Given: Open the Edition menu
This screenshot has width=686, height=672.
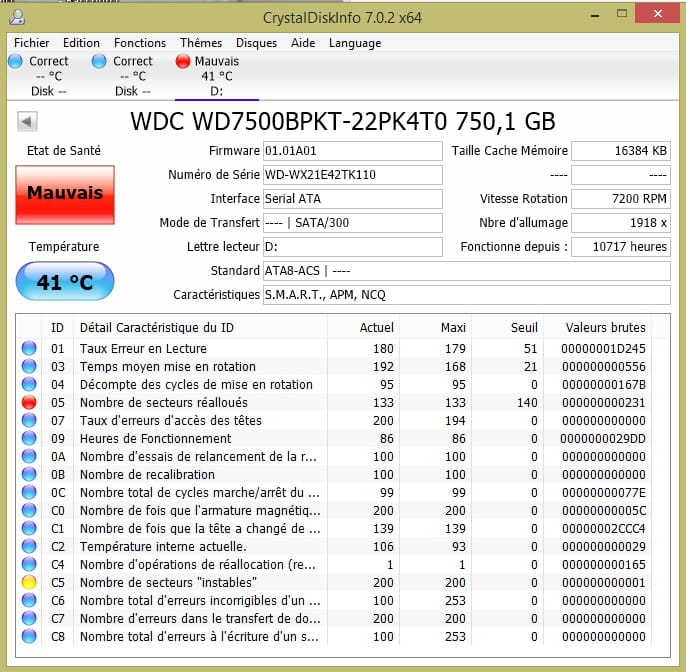Looking at the screenshot, I should (81, 43).
